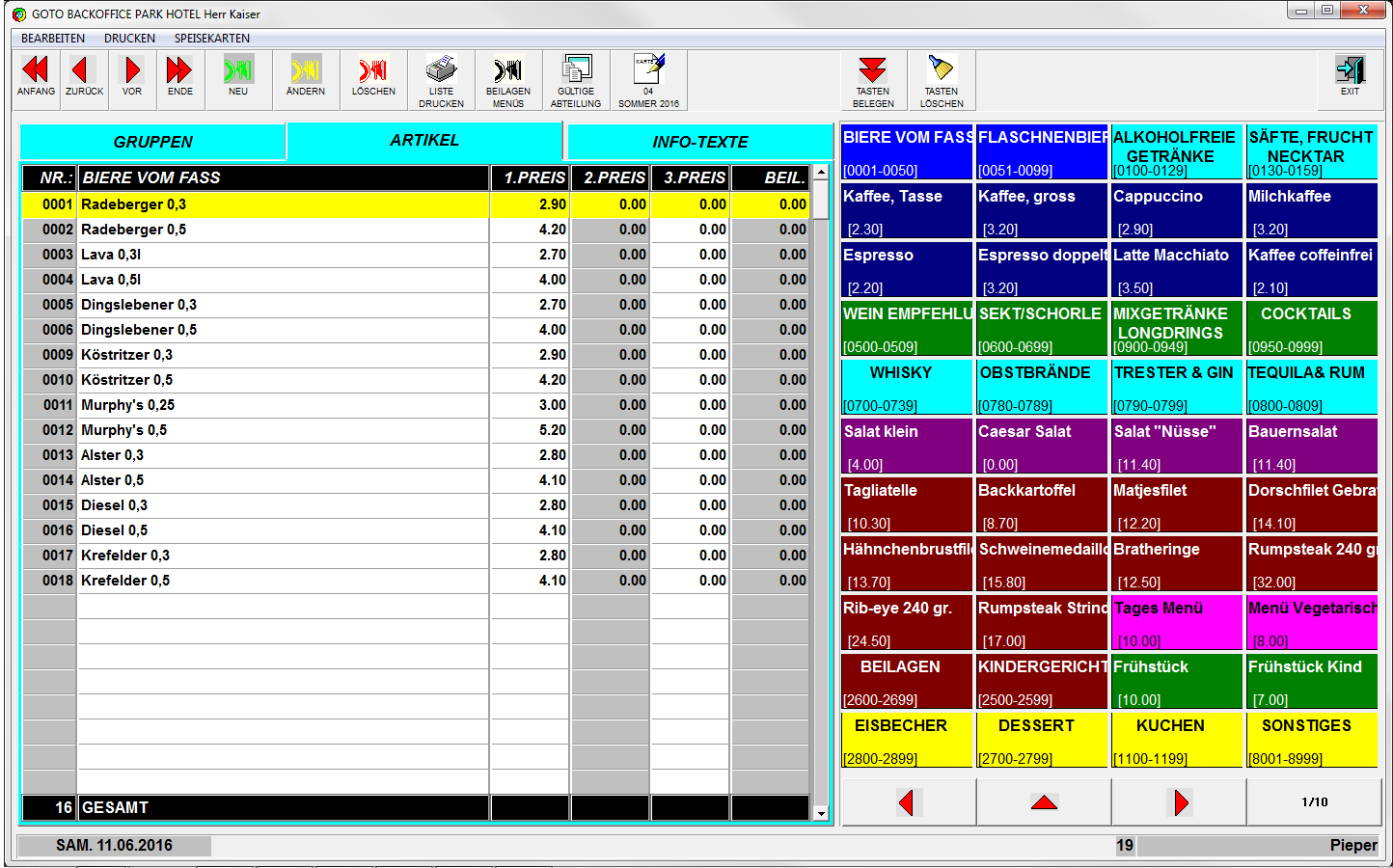
Task: Open BEILAGEN MENÜS toolbar icon
Action: tap(508, 71)
